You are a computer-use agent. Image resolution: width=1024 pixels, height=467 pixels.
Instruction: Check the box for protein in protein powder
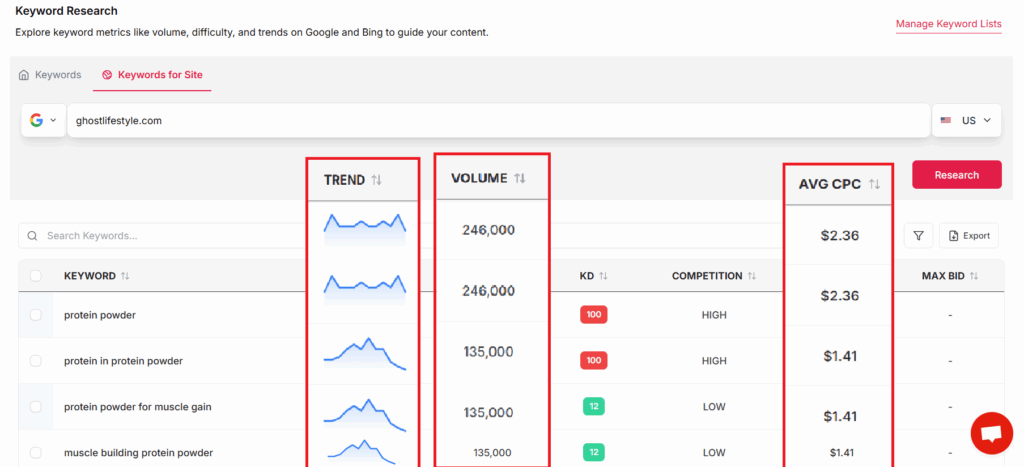click(36, 361)
